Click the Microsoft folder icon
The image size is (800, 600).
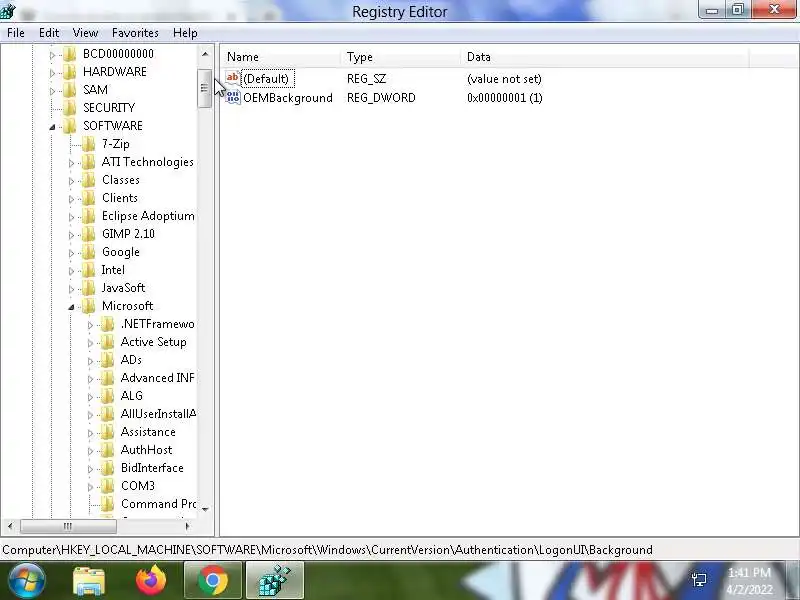point(88,306)
